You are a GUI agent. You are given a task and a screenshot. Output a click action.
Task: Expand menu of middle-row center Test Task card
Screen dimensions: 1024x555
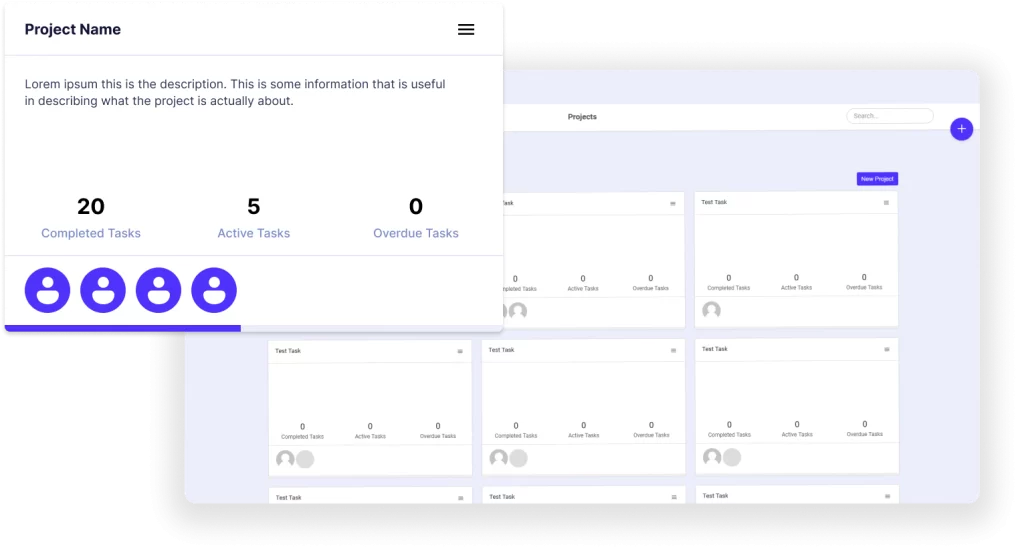tap(673, 350)
